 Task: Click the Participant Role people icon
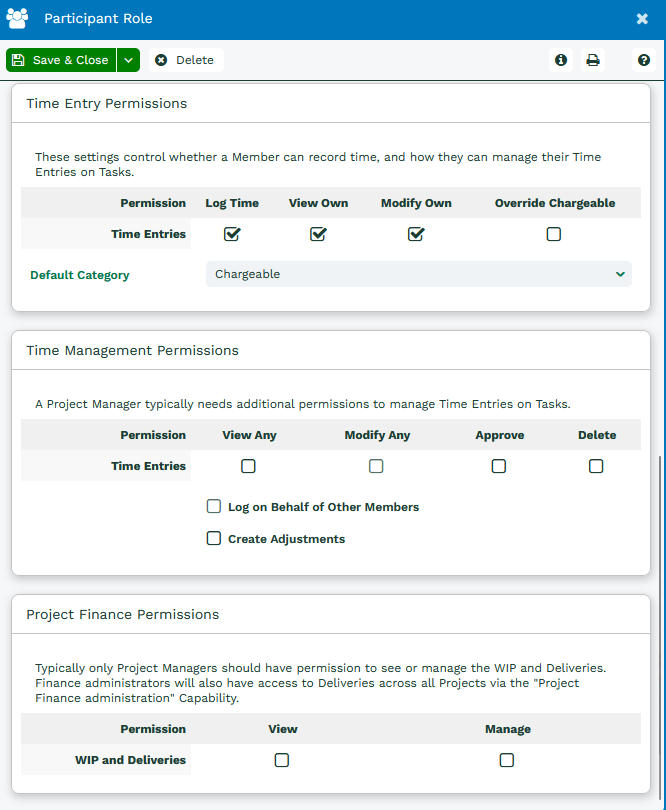pos(18,19)
